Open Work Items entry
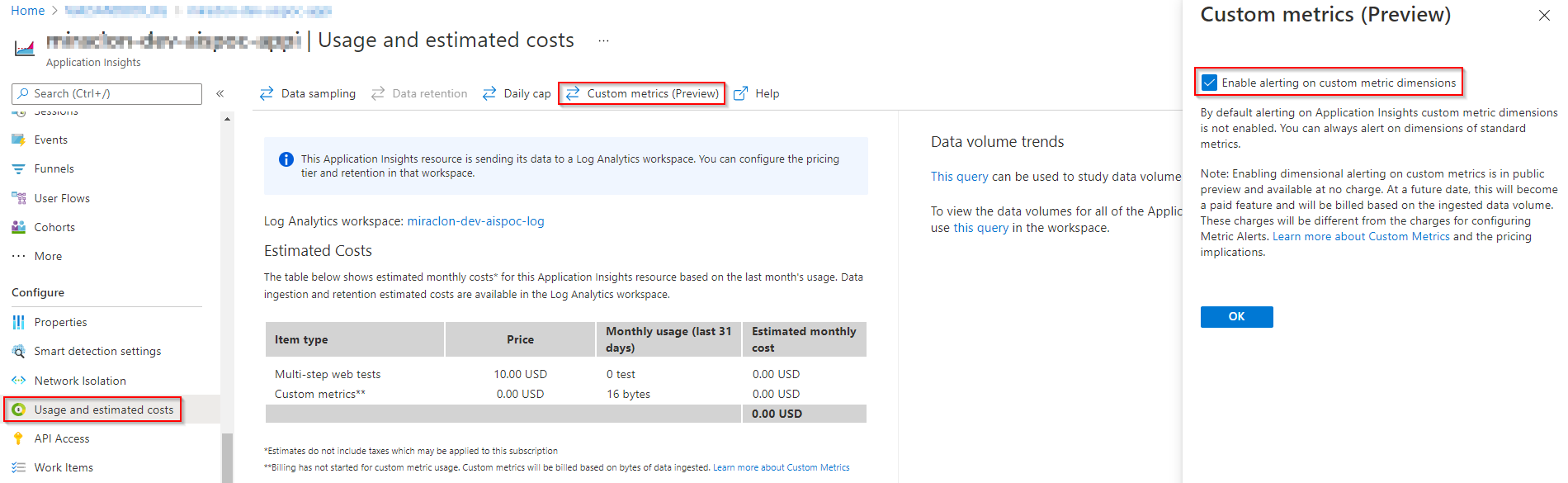The width and height of the screenshot is (1568, 483). click(64, 467)
